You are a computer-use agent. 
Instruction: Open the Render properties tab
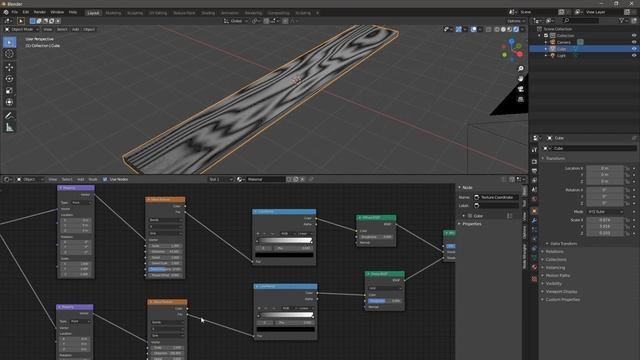tap(534, 162)
